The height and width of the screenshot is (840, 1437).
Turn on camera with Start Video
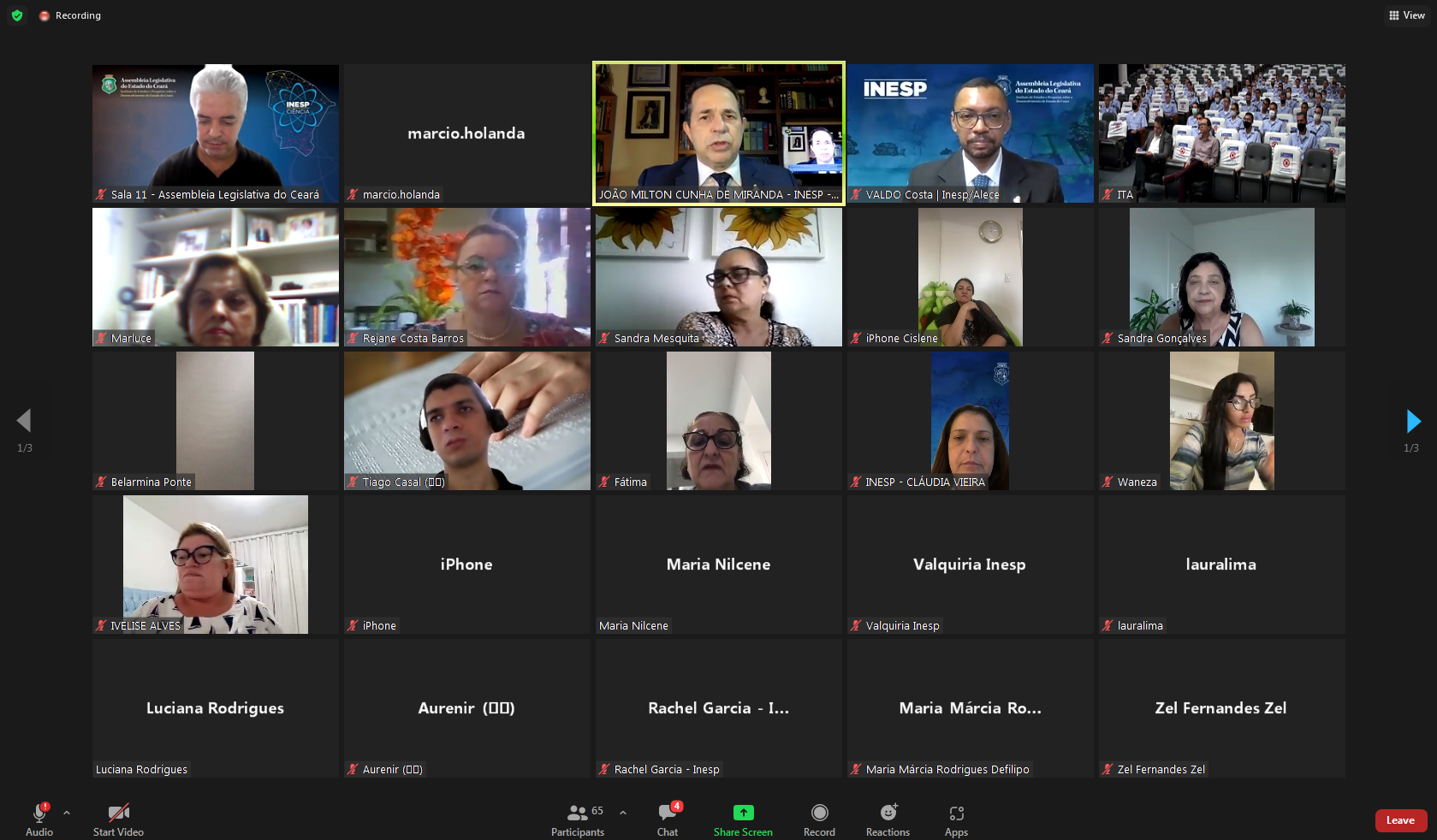tap(118, 819)
